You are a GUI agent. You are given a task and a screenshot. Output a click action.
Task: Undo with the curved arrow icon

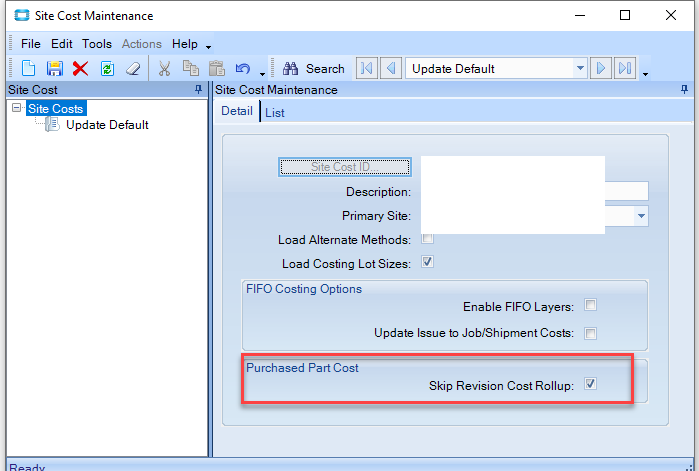click(x=243, y=69)
